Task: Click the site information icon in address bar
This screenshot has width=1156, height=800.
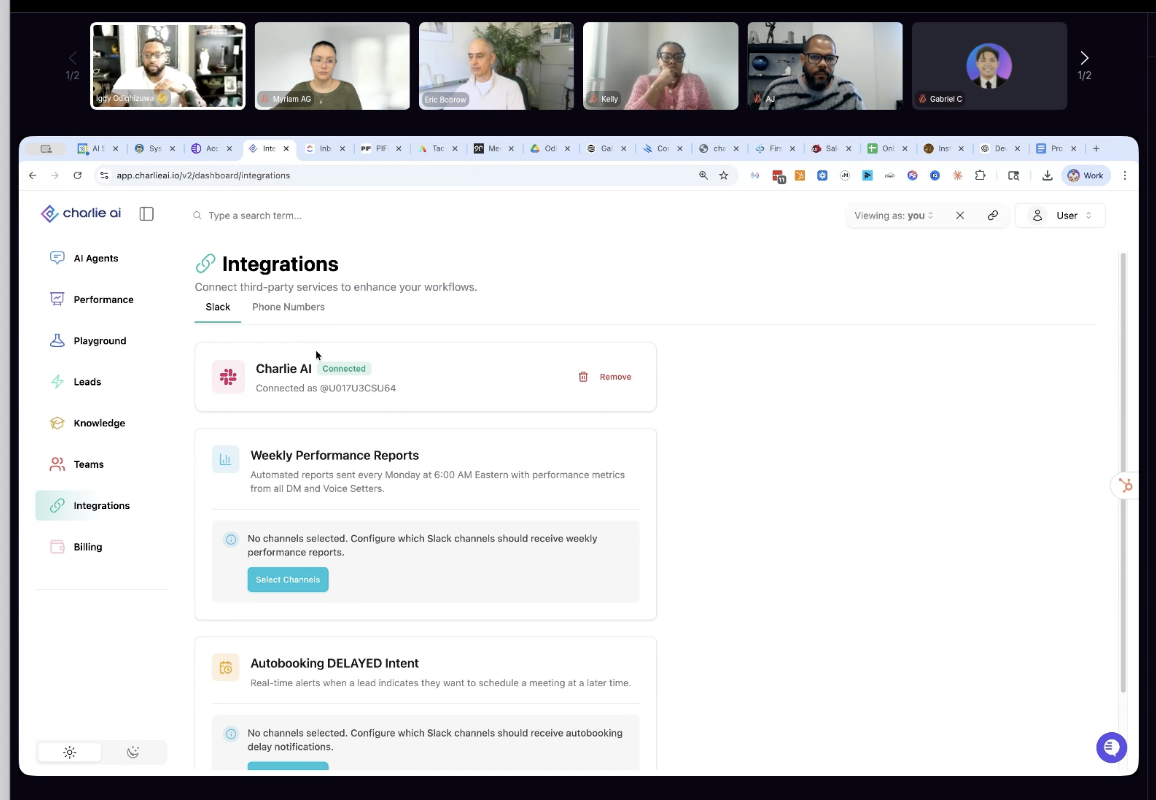Action: coord(104,175)
